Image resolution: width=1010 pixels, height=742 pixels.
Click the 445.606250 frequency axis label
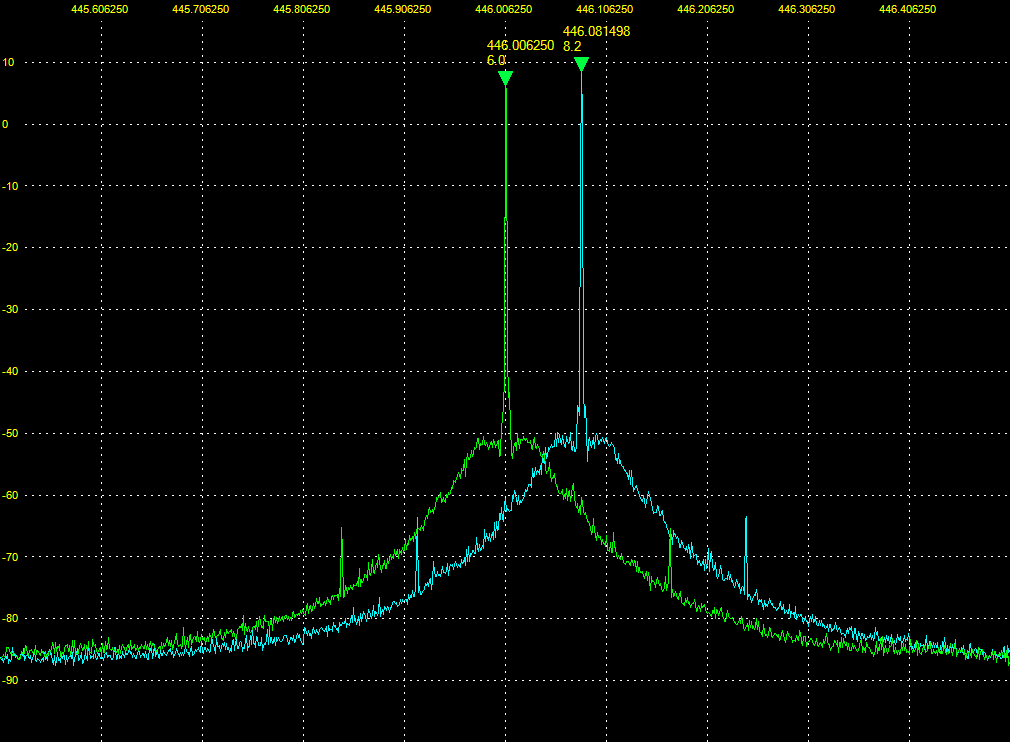[100, 9]
